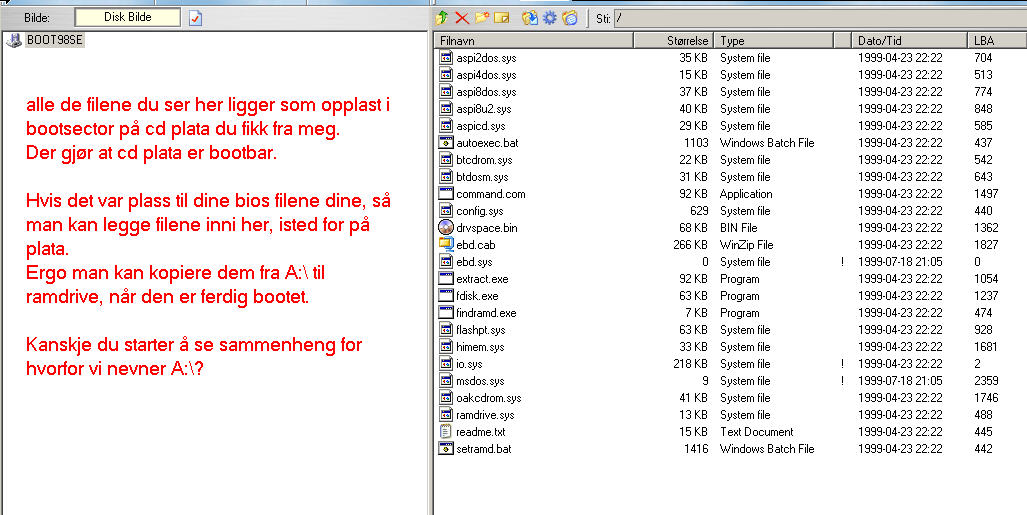Click the LBA value 704
The width and height of the screenshot is (1027, 515).
click(x=983, y=58)
